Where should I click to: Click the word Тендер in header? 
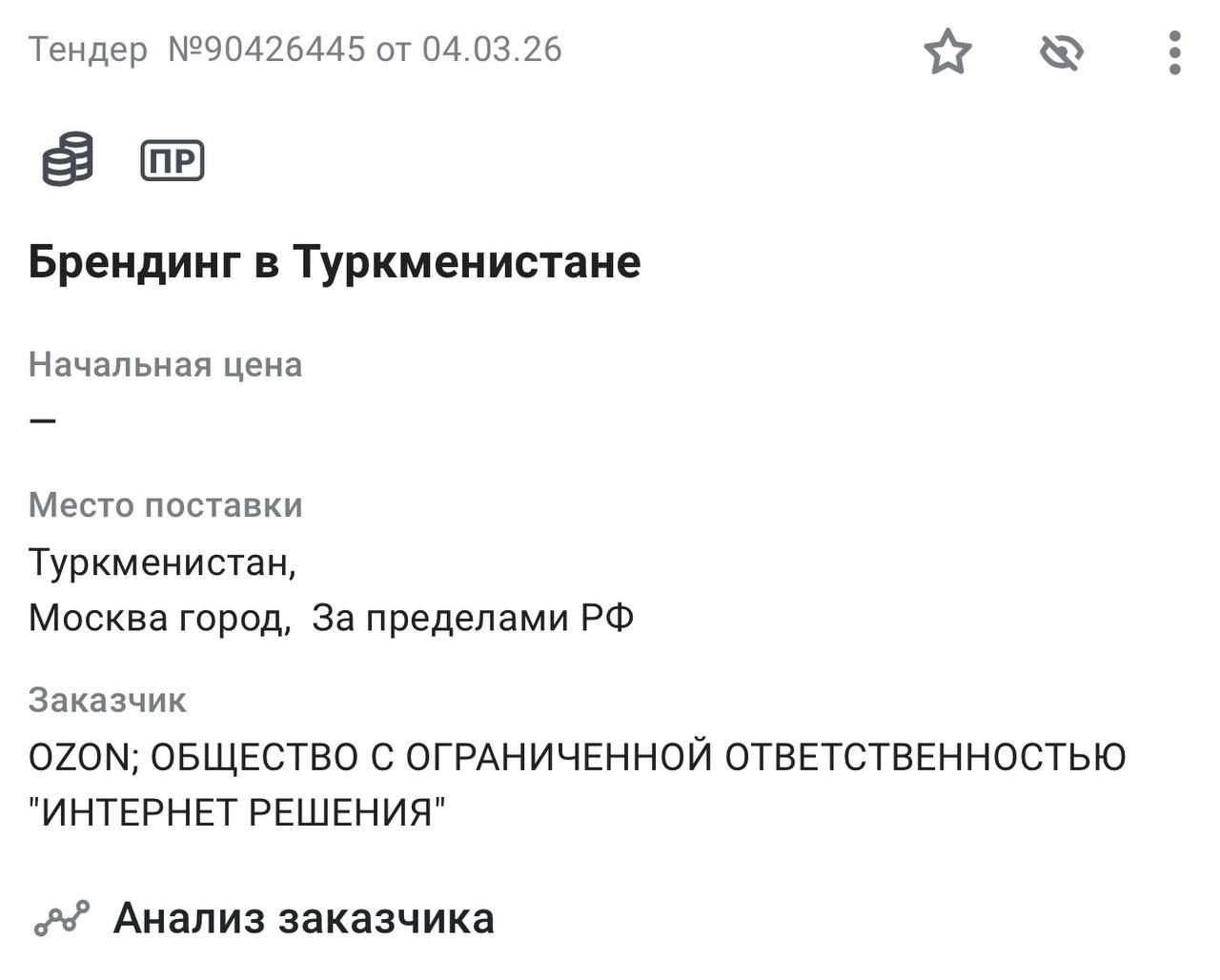click(x=88, y=49)
